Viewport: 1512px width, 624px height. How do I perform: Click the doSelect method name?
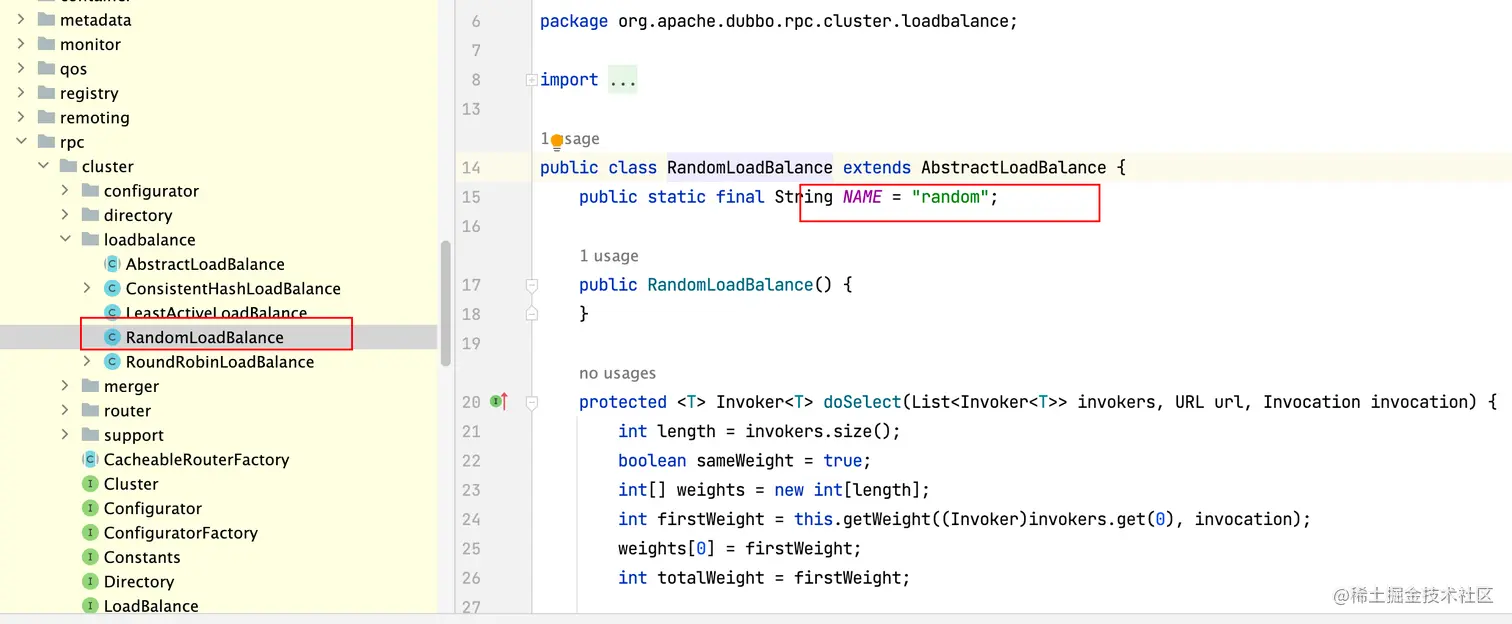[x=862, y=402]
